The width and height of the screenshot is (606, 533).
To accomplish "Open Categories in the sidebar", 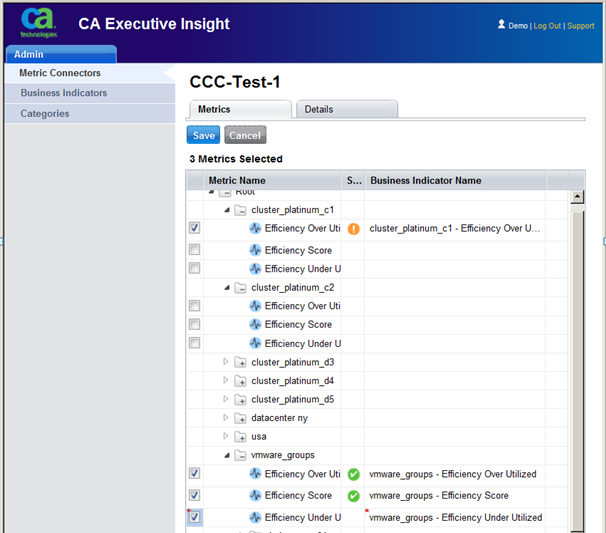I will pos(90,114).
